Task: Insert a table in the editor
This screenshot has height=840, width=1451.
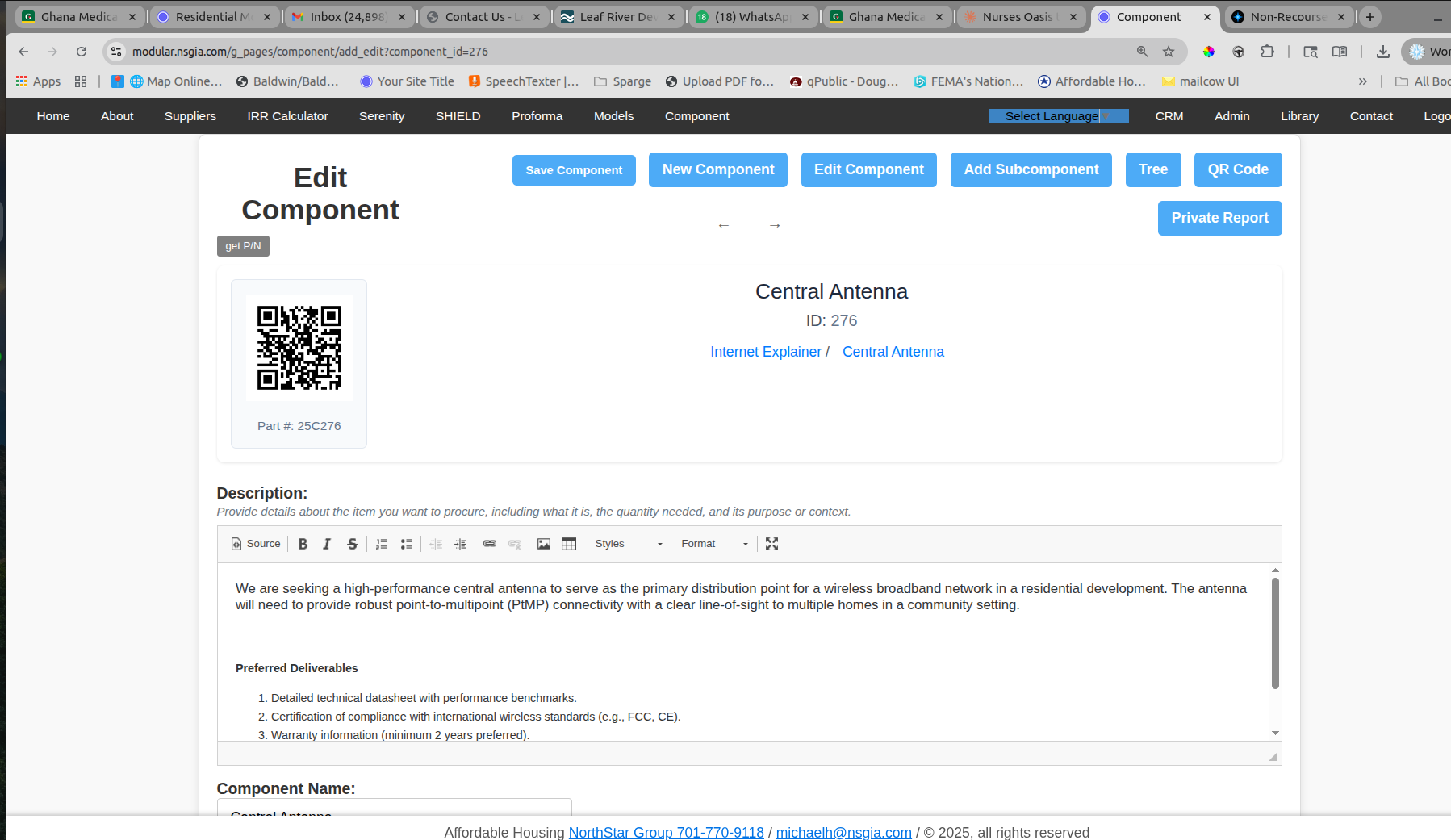Action: [569, 544]
